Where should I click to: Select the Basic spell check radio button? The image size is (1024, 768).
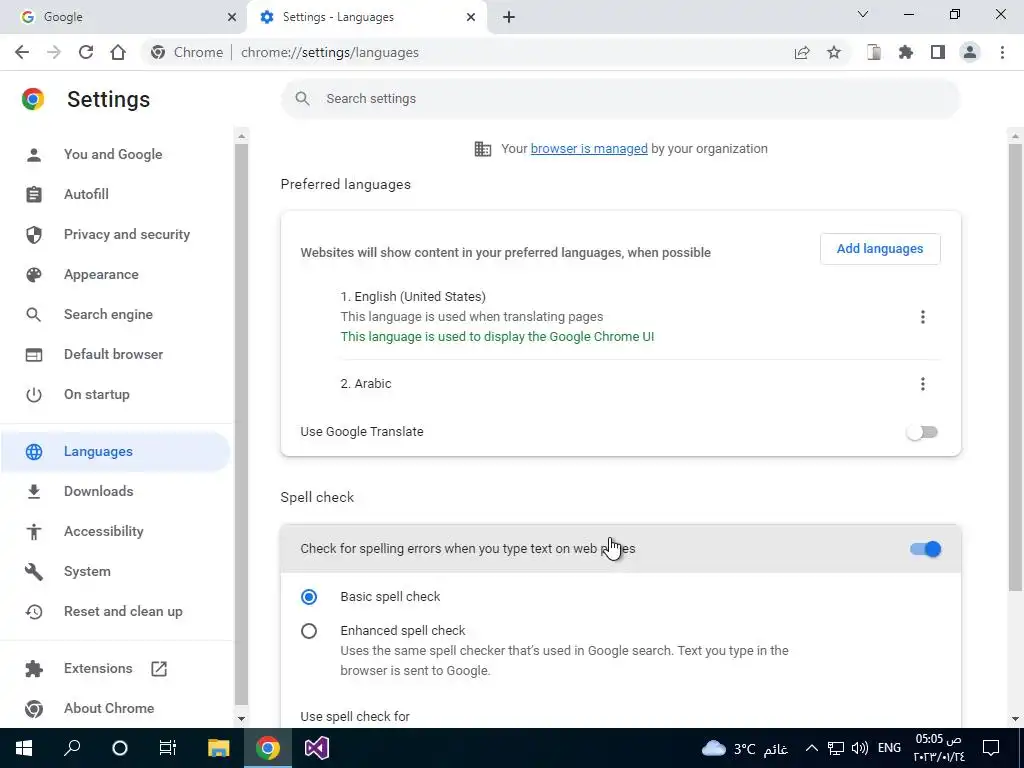(309, 597)
